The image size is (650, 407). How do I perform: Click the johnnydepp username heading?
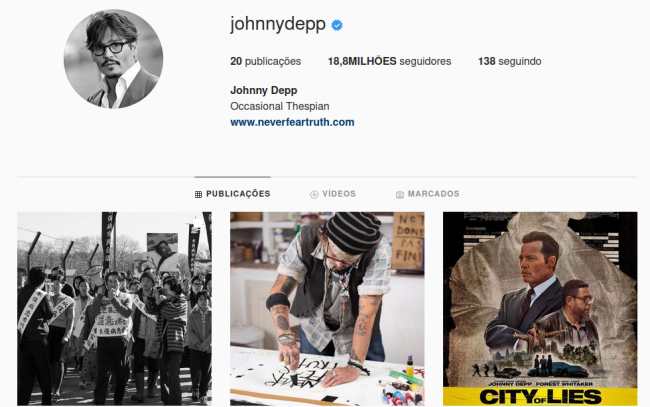[x=278, y=24]
